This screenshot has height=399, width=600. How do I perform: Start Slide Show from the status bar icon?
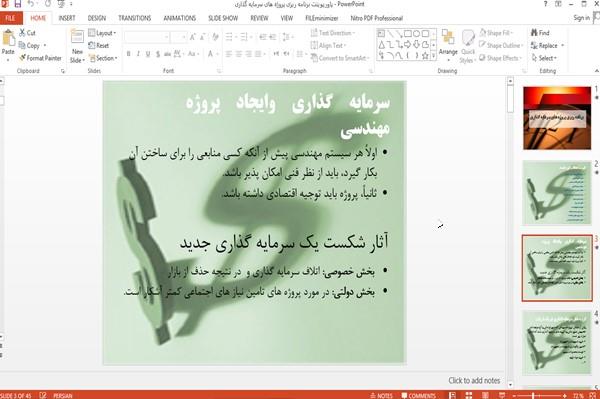tap(502, 395)
